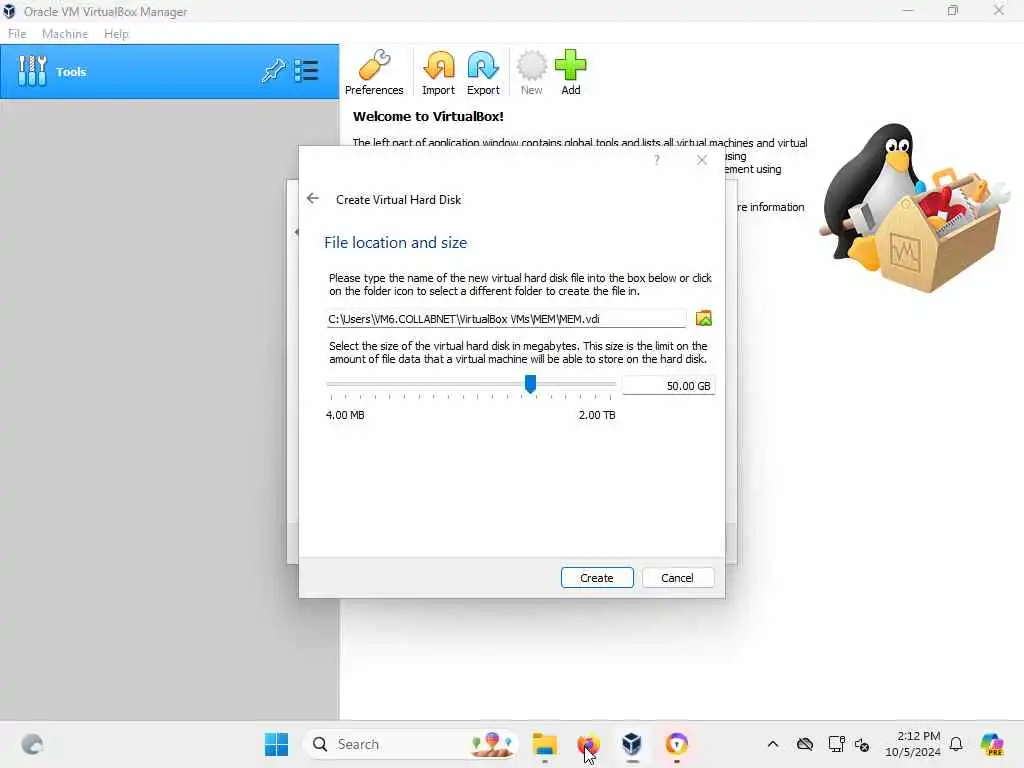Click the Welcome to VirtualBox! heading
This screenshot has height=768, width=1024.
coord(428,117)
